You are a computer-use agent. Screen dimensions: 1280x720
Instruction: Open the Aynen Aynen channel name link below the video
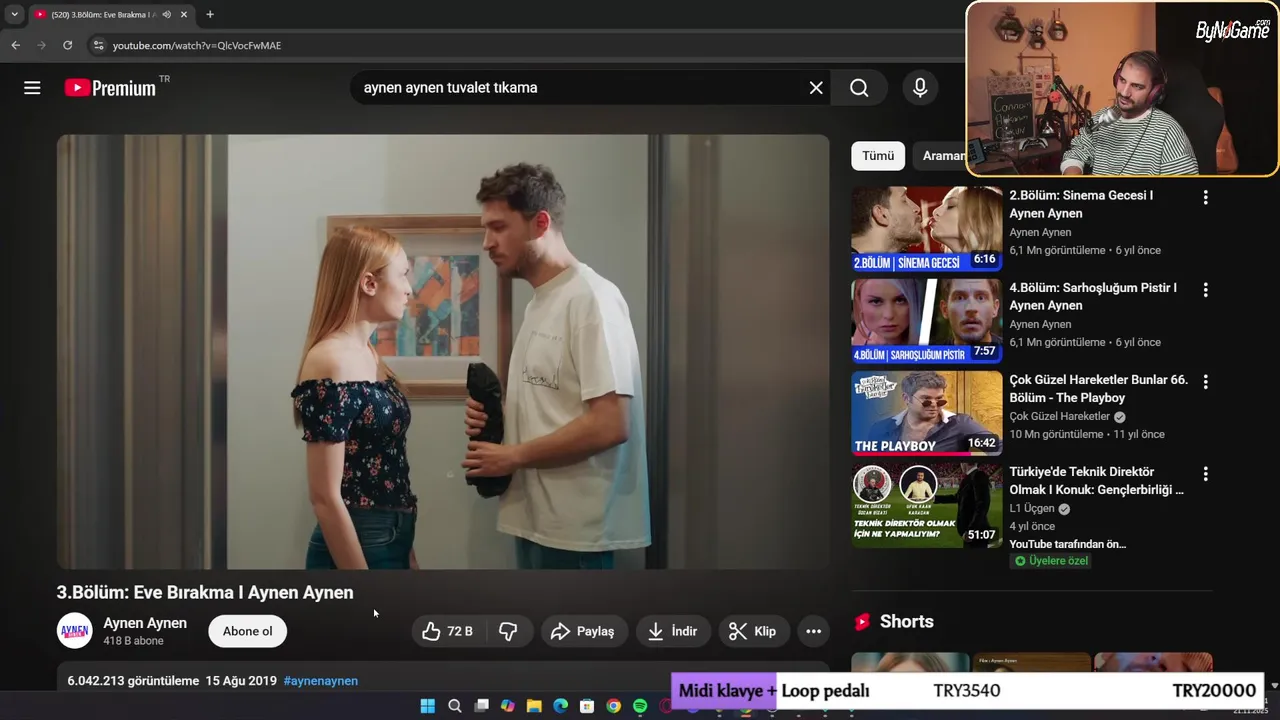(x=145, y=623)
